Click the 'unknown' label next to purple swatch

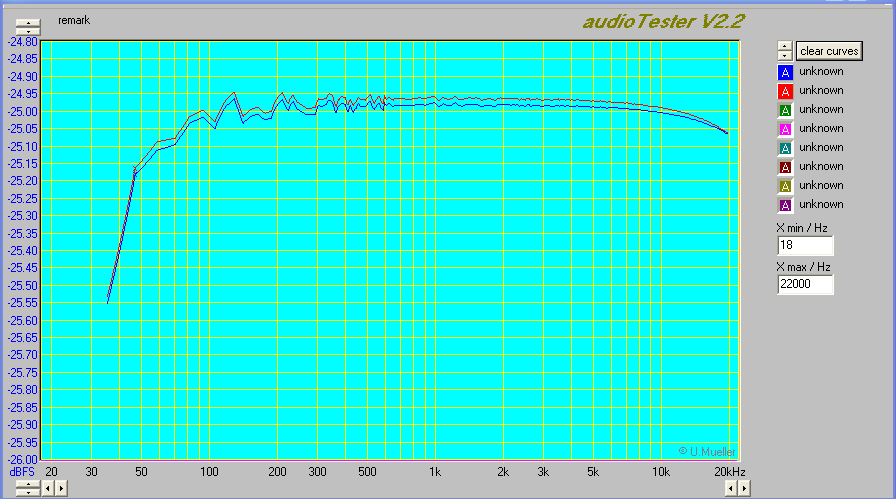(x=821, y=204)
